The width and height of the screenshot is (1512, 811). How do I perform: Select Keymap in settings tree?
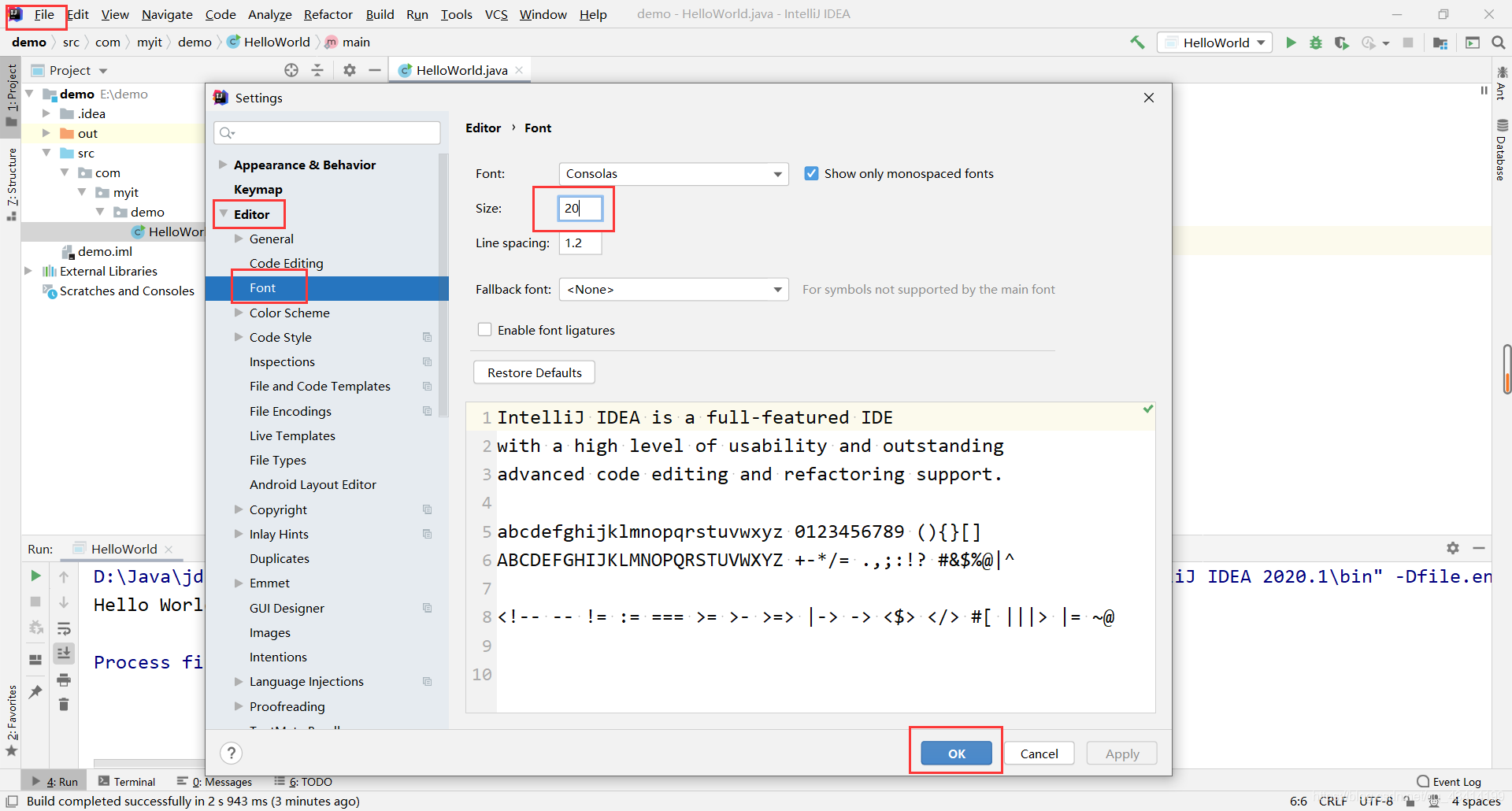coord(258,189)
